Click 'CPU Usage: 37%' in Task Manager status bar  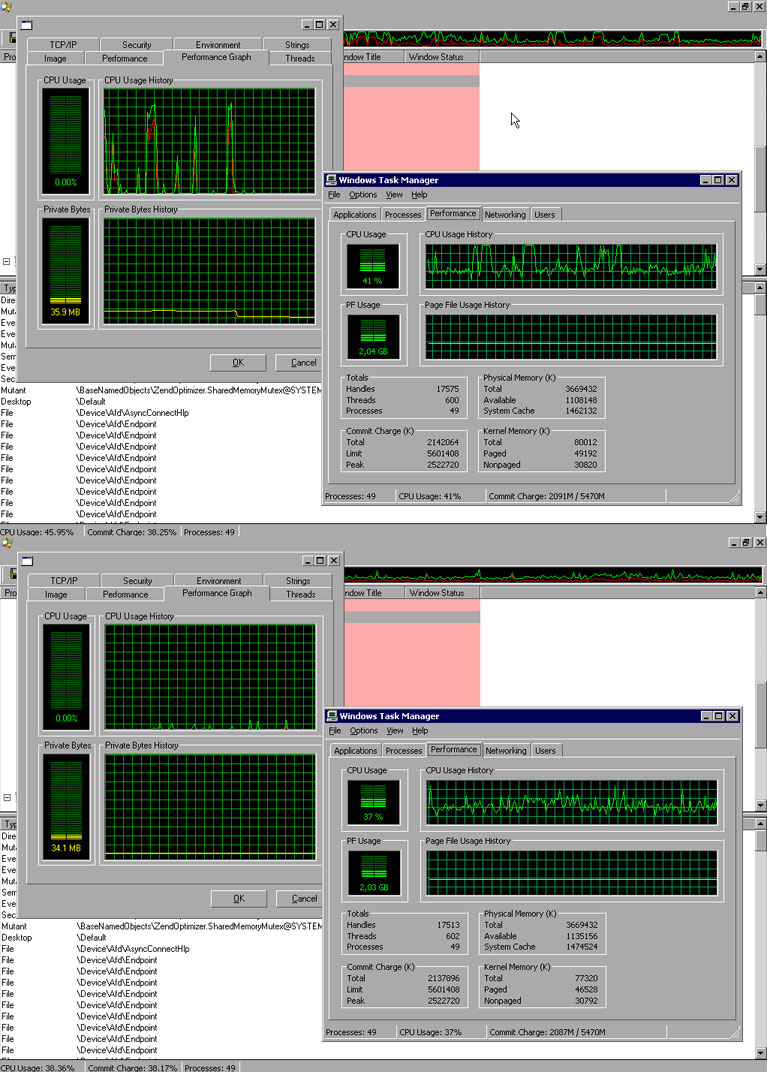tap(431, 1032)
